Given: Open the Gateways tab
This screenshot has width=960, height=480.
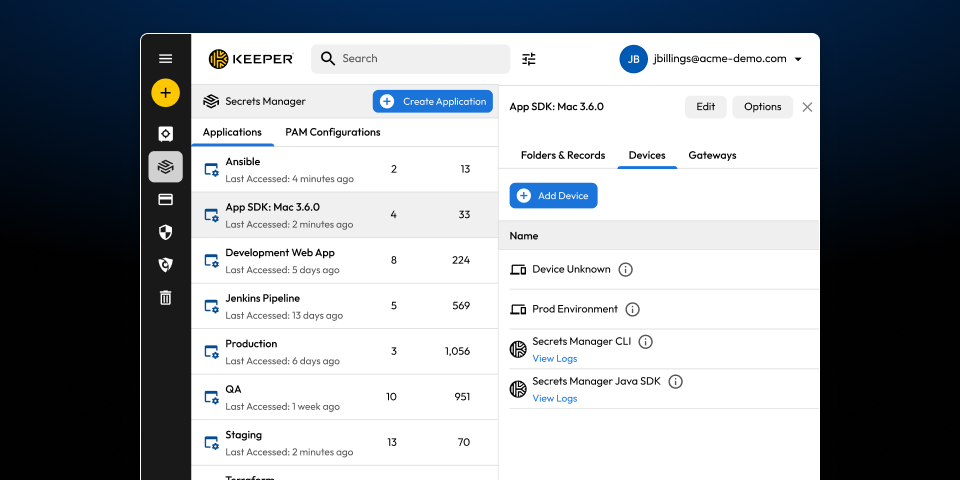Looking at the screenshot, I should point(712,156).
